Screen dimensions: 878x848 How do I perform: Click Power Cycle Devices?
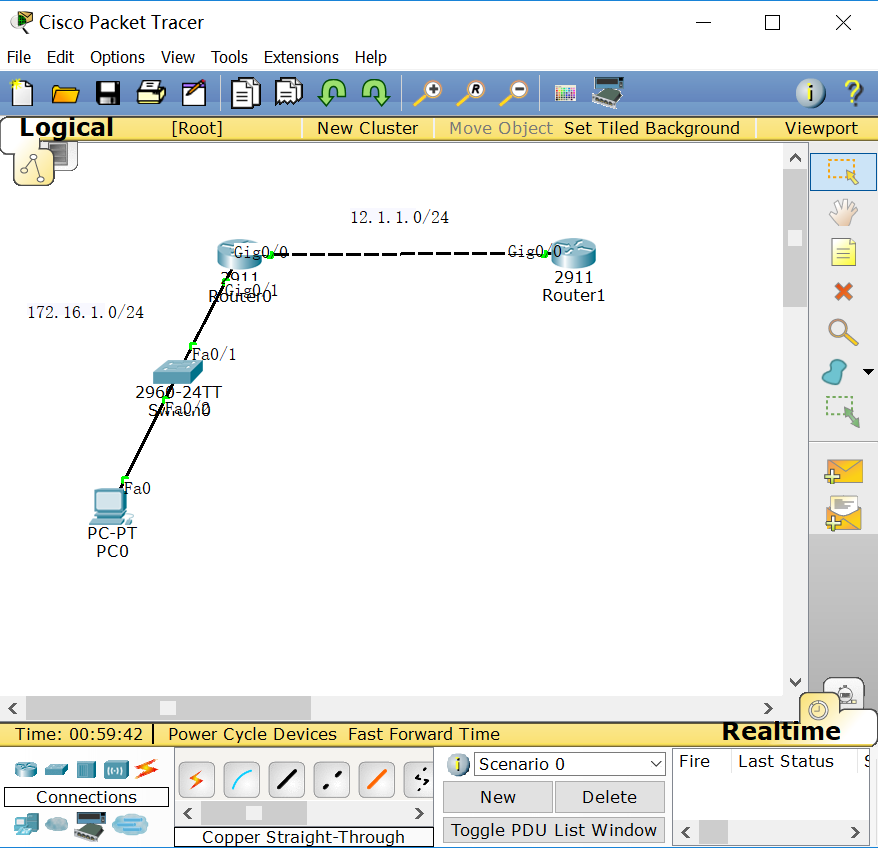coord(253,734)
